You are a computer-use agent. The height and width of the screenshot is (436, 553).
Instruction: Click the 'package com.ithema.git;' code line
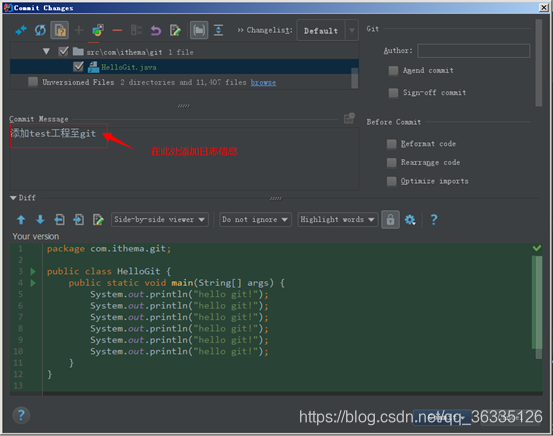tap(109, 249)
